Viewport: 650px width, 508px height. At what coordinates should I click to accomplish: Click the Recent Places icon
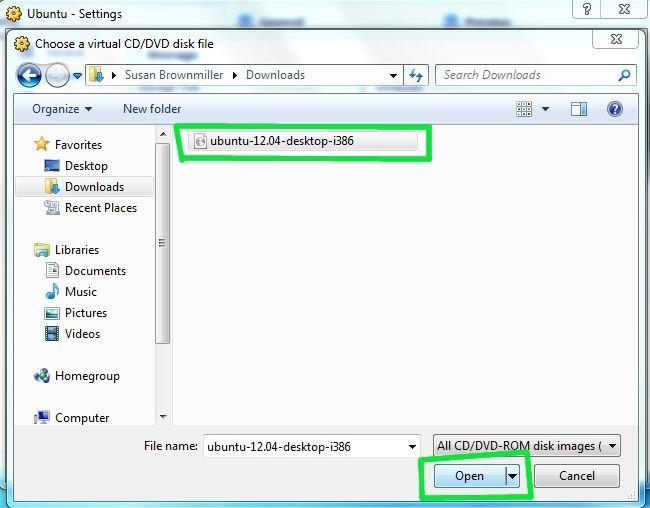(x=52, y=207)
